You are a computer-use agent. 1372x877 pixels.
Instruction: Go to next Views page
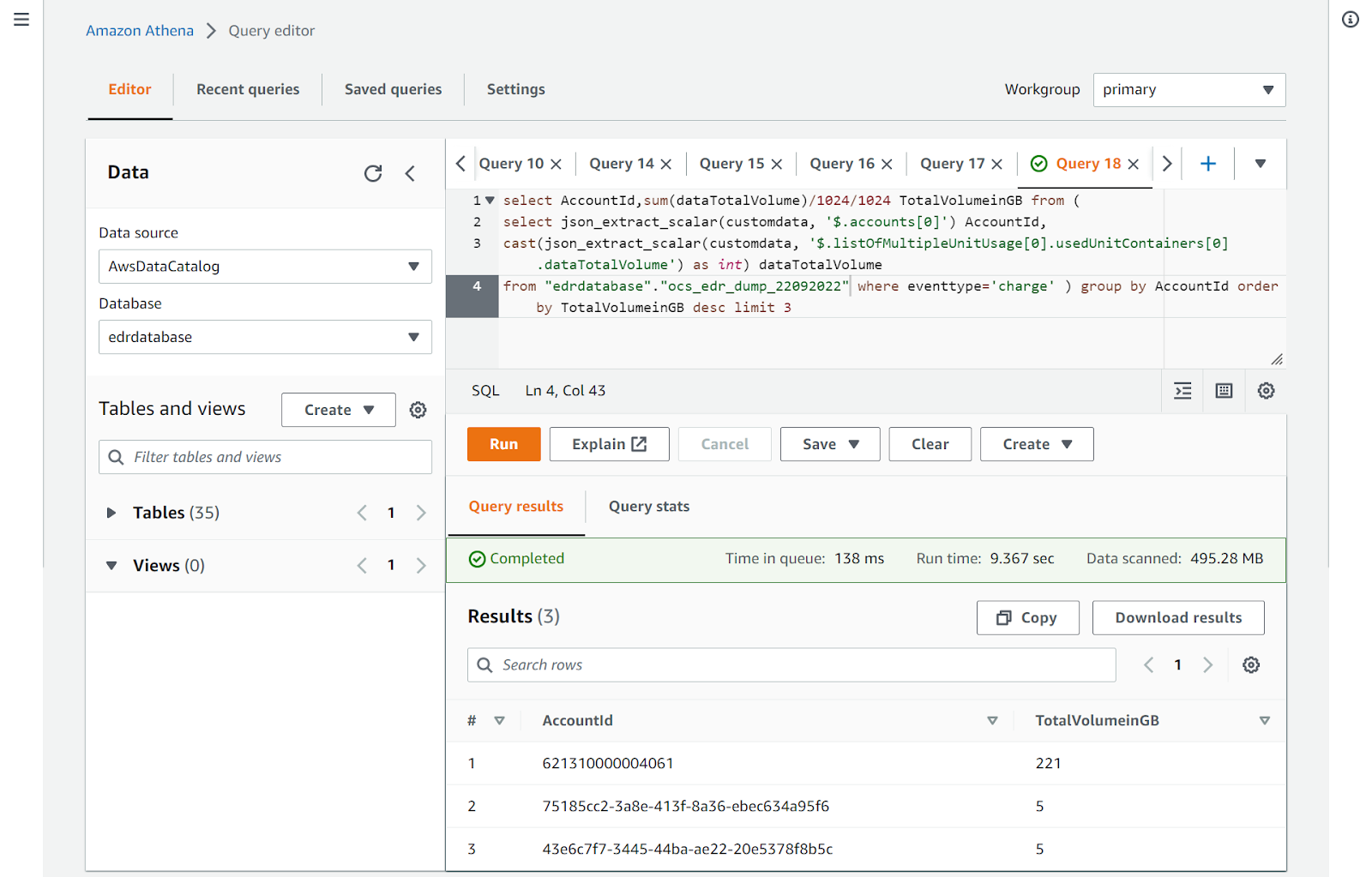pos(421,566)
